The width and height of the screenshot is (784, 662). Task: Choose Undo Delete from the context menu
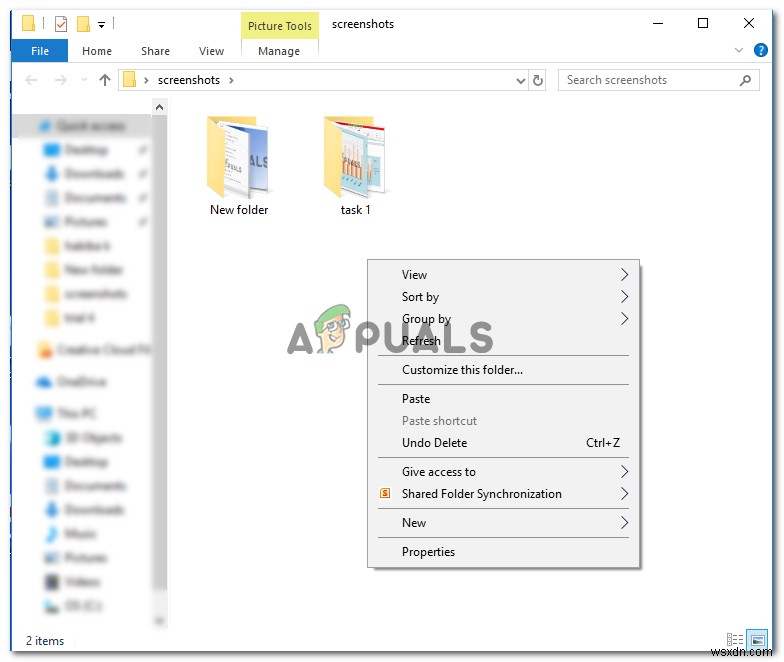click(x=503, y=442)
